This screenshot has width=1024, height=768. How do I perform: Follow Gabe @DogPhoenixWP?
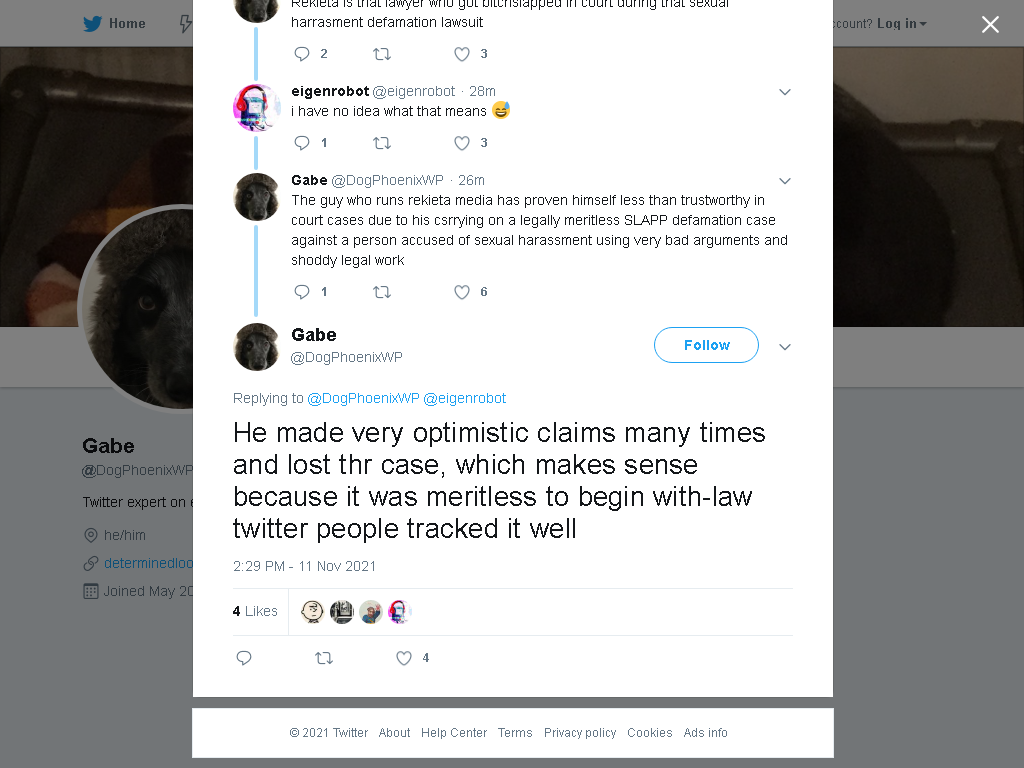click(x=706, y=345)
